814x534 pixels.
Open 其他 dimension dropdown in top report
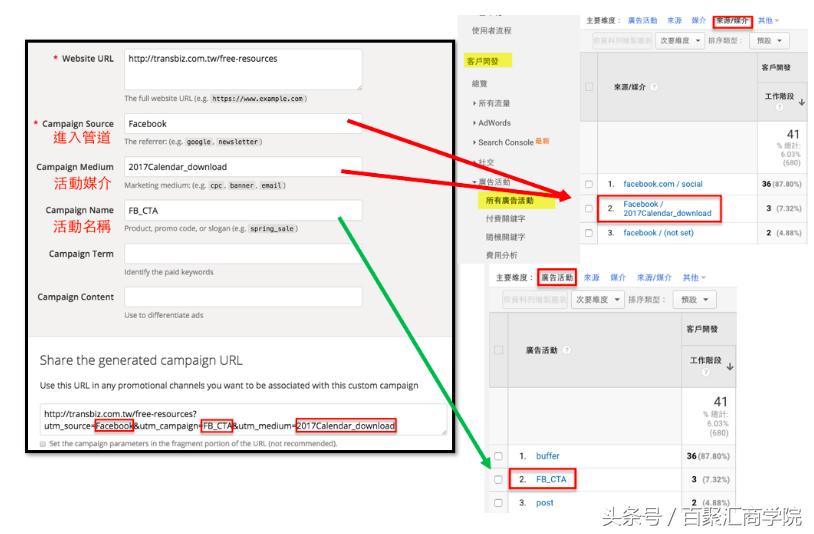pyautogui.click(x=768, y=20)
